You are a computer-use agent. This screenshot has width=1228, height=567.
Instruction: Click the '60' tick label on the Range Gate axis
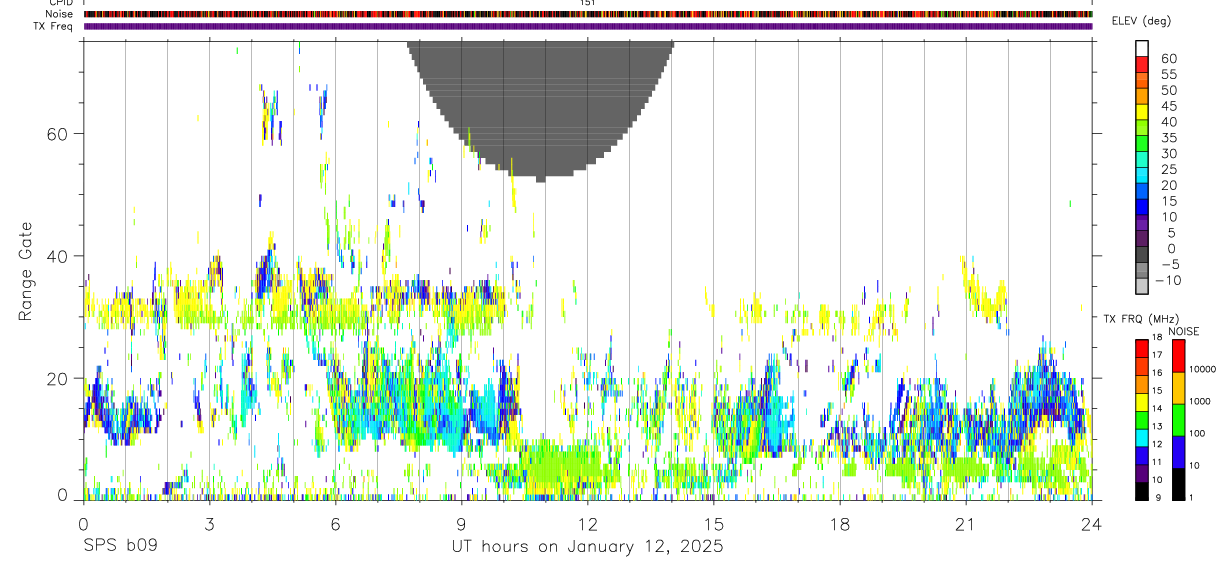point(58,134)
